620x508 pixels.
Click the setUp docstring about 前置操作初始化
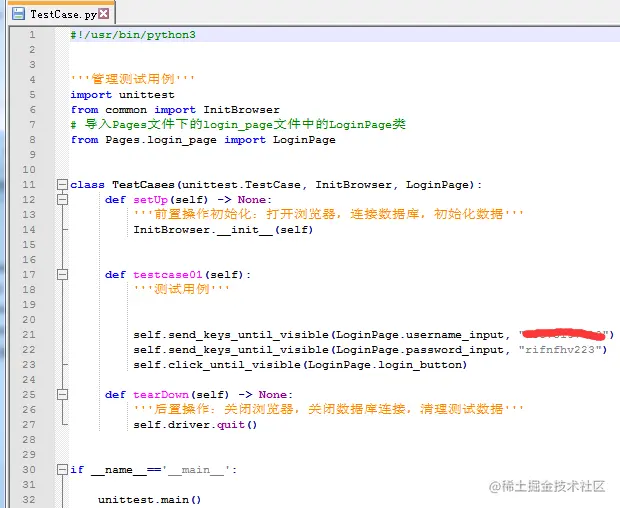click(x=328, y=214)
